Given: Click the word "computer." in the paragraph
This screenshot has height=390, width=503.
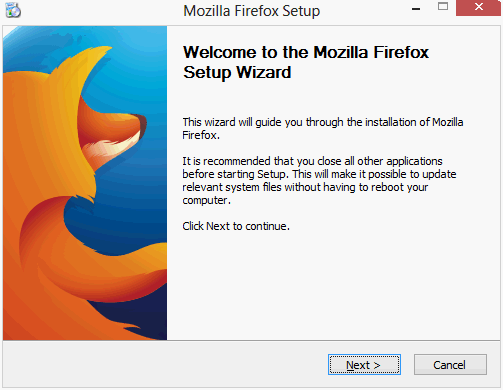Looking at the screenshot, I should point(206,200).
